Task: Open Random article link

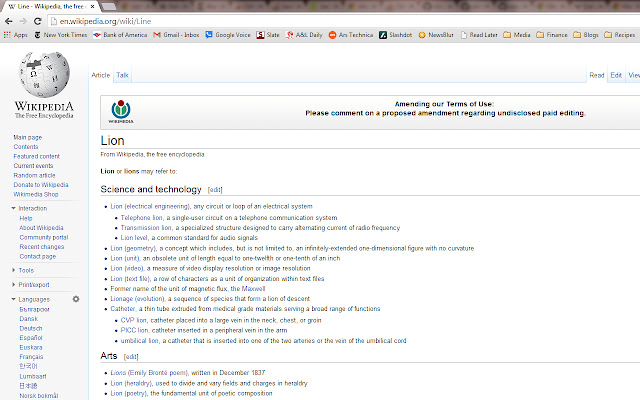Action: click(x=34, y=176)
